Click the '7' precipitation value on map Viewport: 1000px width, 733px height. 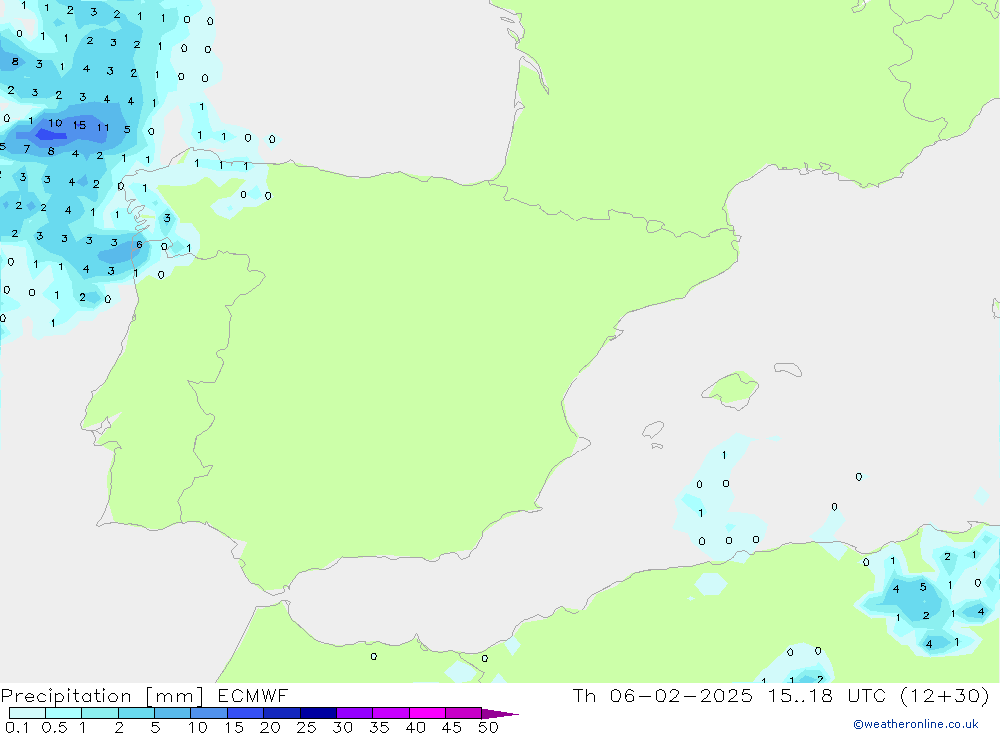(26, 149)
